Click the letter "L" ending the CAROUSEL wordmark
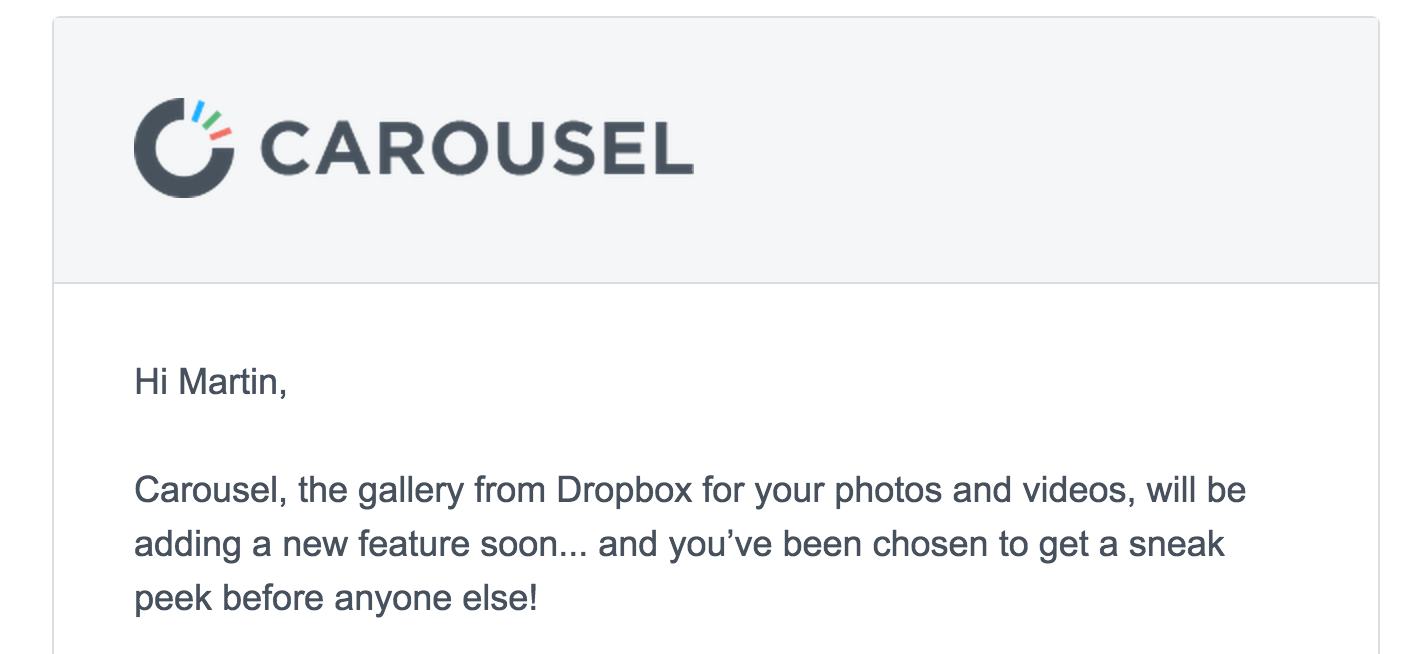 (x=672, y=149)
